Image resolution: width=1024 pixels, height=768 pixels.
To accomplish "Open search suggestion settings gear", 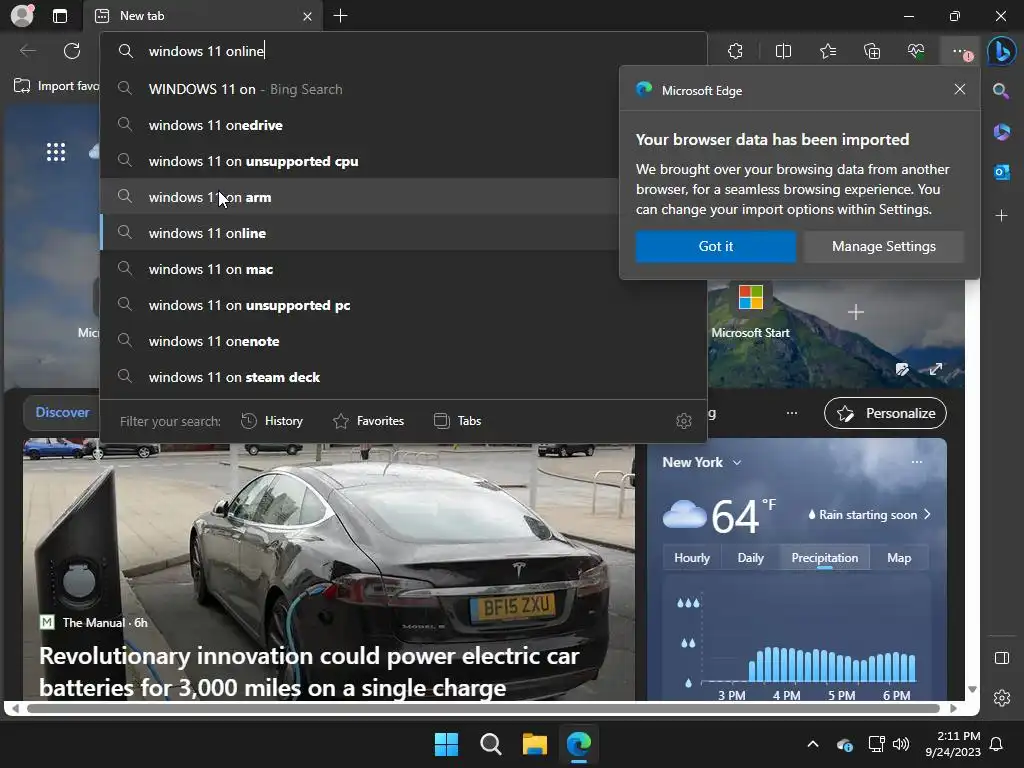I will [684, 421].
